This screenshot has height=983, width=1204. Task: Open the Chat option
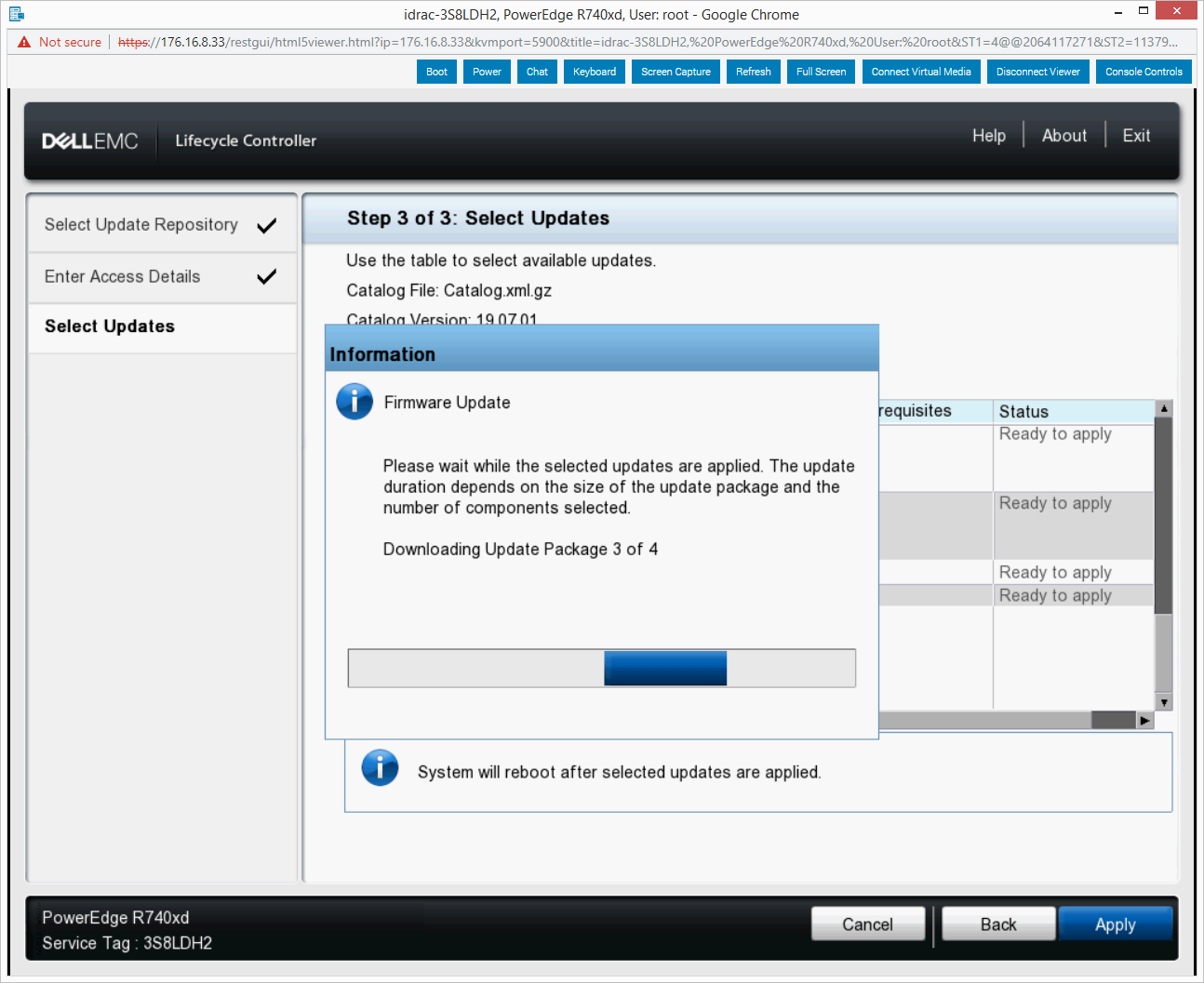pos(537,72)
